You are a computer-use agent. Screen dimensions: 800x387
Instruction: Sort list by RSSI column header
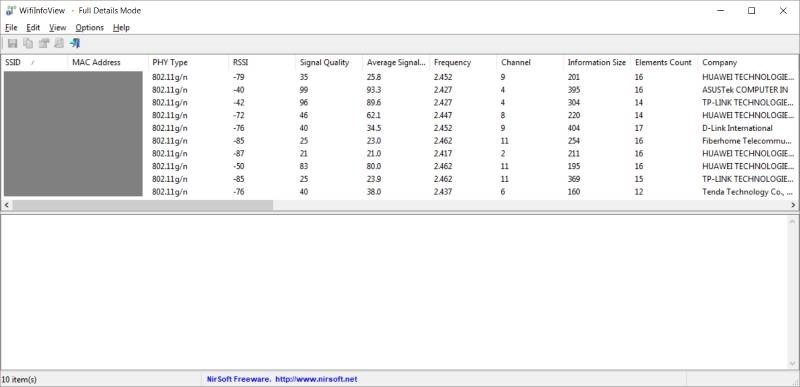pos(262,62)
